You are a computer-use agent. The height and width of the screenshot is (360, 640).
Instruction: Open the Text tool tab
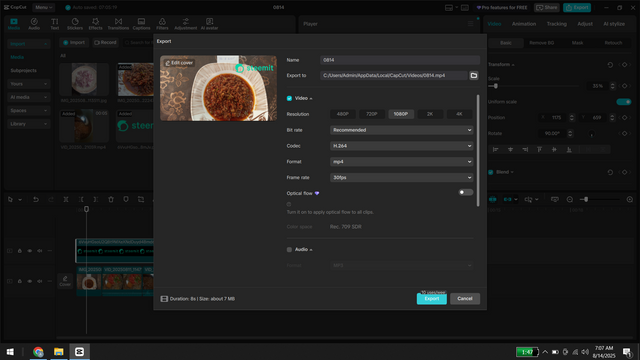(55, 24)
